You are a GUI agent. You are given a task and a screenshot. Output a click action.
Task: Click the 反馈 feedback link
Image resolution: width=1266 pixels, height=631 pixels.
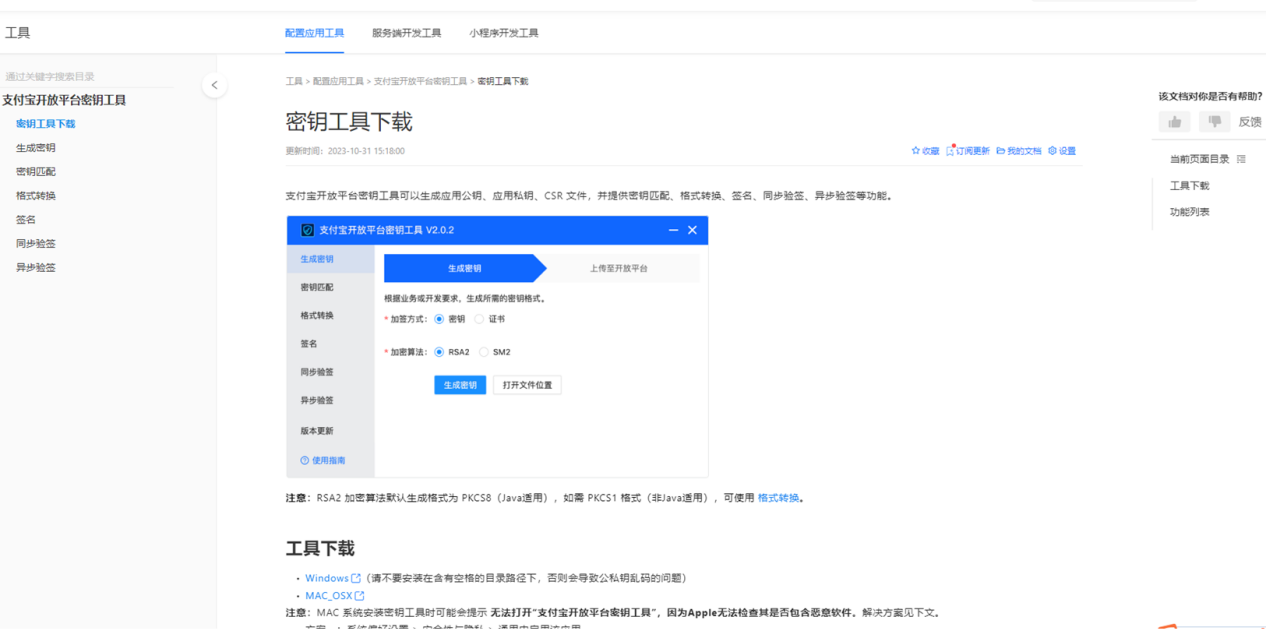coord(1249,122)
